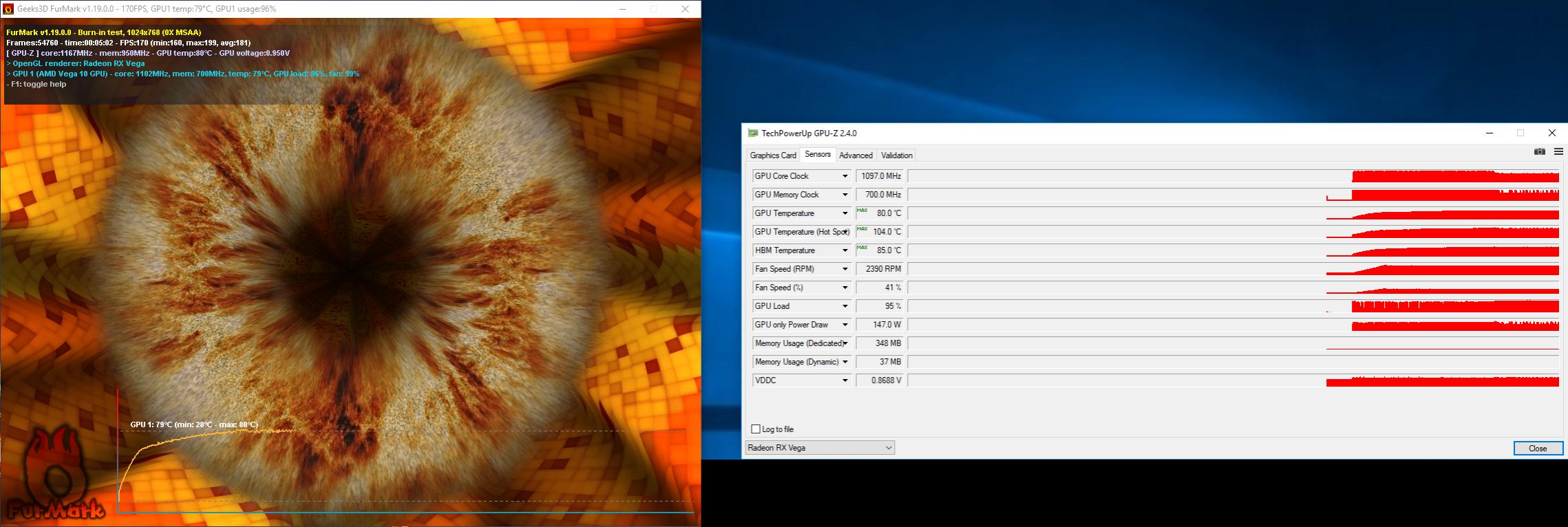Close the FurMark window
This screenshot has width=1568, height=527.
coord(685,9)
